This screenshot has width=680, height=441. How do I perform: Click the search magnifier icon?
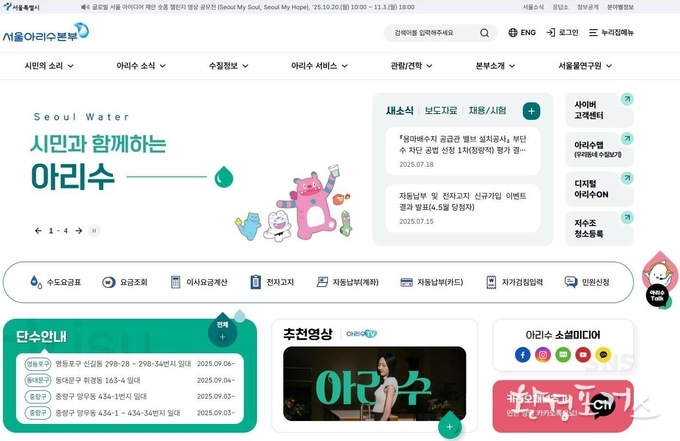tap(484, 33)
